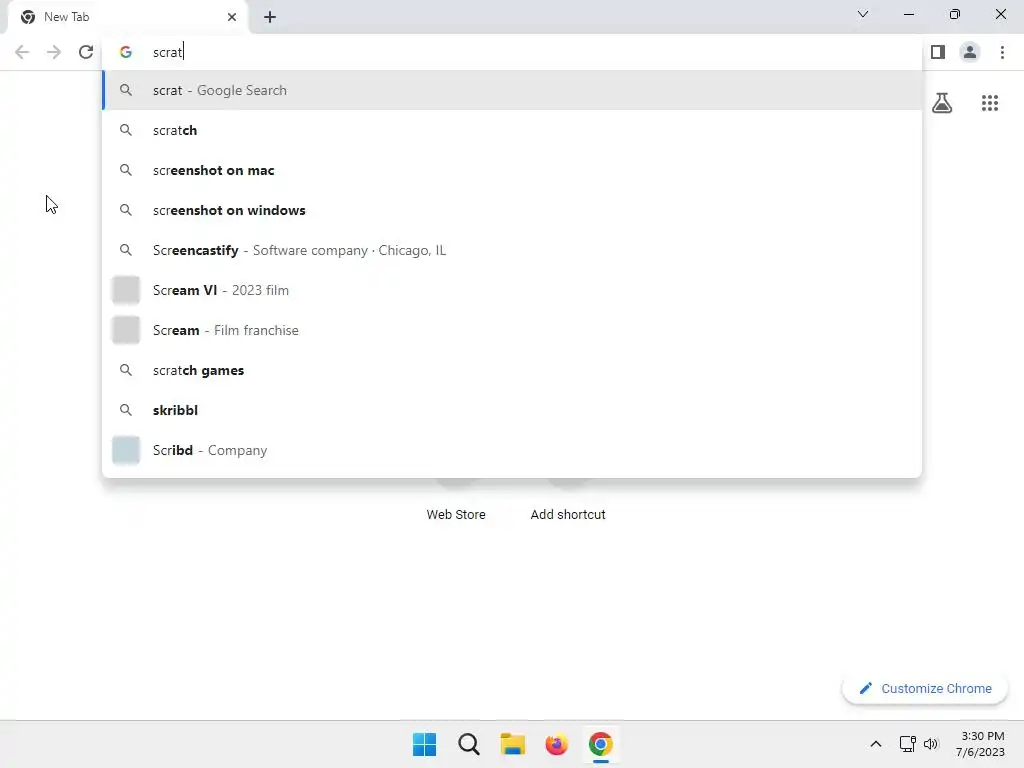Go back with the back arrow
The height and width of the screenshot is (768, 1024).
pyautogui.click(x=22, y=52)
